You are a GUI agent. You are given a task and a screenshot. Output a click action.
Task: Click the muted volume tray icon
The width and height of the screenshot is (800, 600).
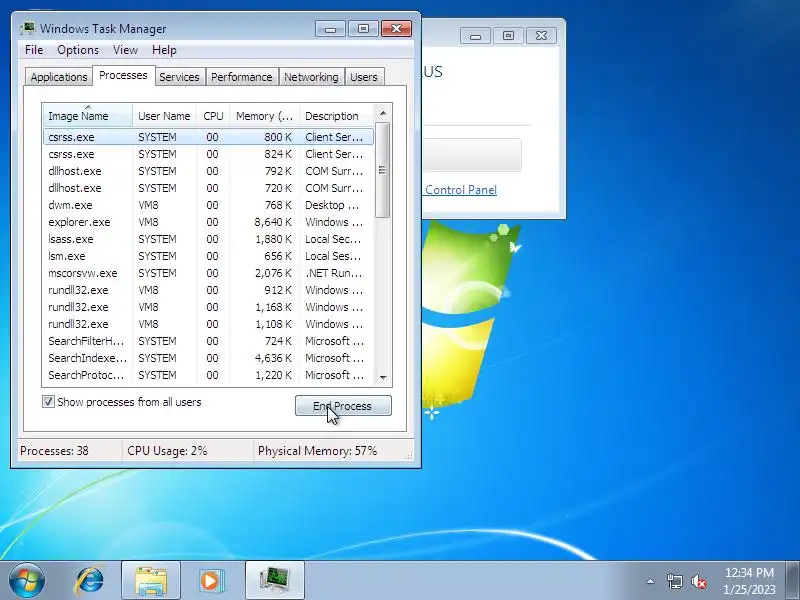pos(698,581)
